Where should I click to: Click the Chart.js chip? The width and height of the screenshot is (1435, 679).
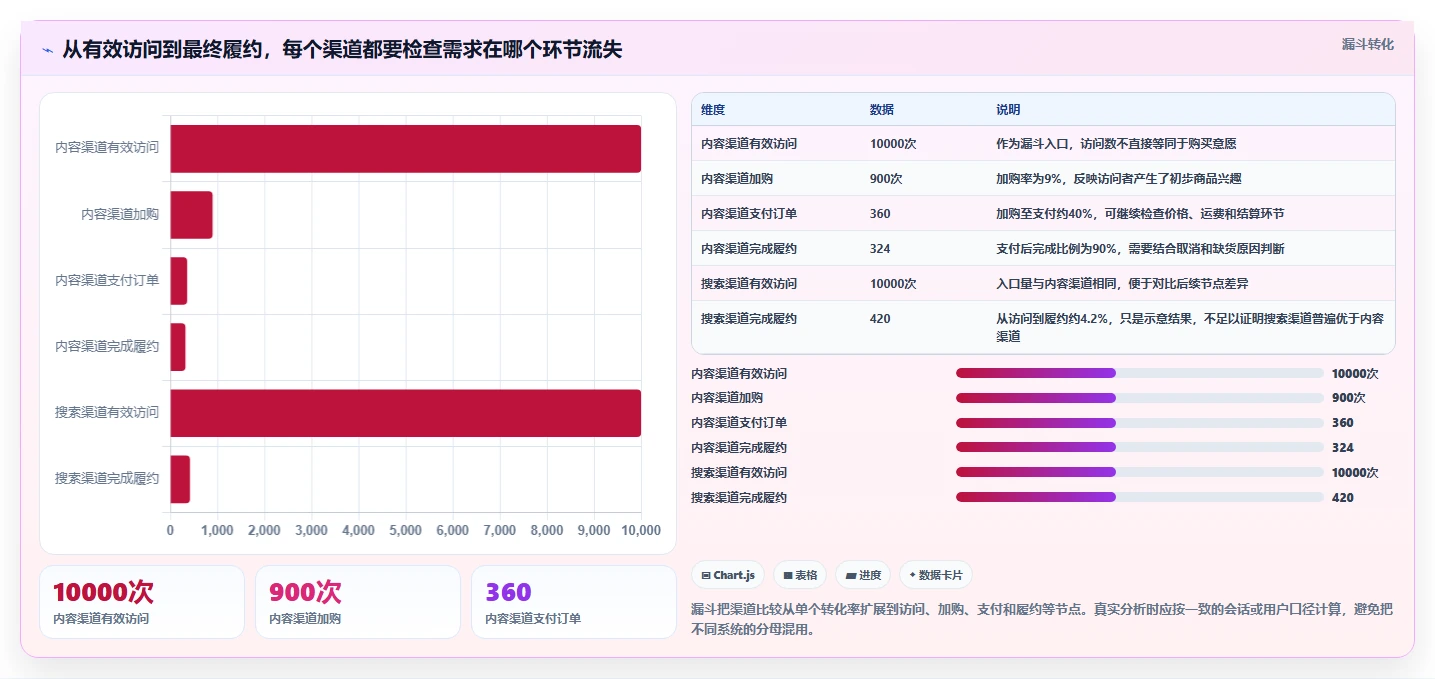coord(728,575)
